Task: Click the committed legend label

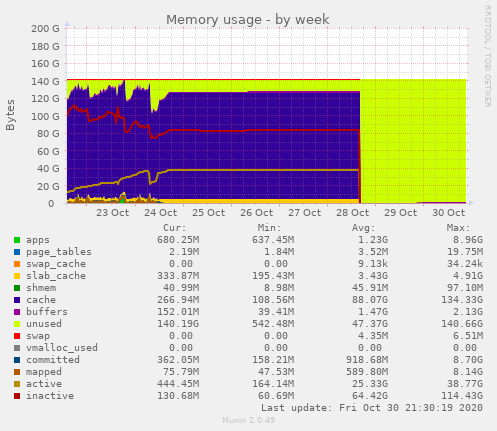Action: [x=53, y=360]
